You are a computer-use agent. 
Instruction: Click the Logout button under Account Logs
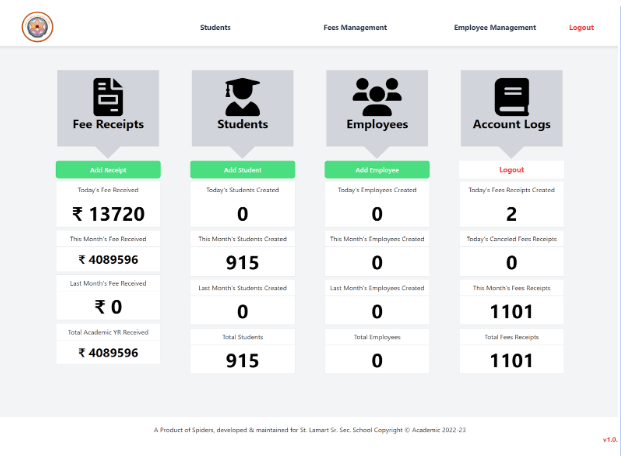(511, 170)
